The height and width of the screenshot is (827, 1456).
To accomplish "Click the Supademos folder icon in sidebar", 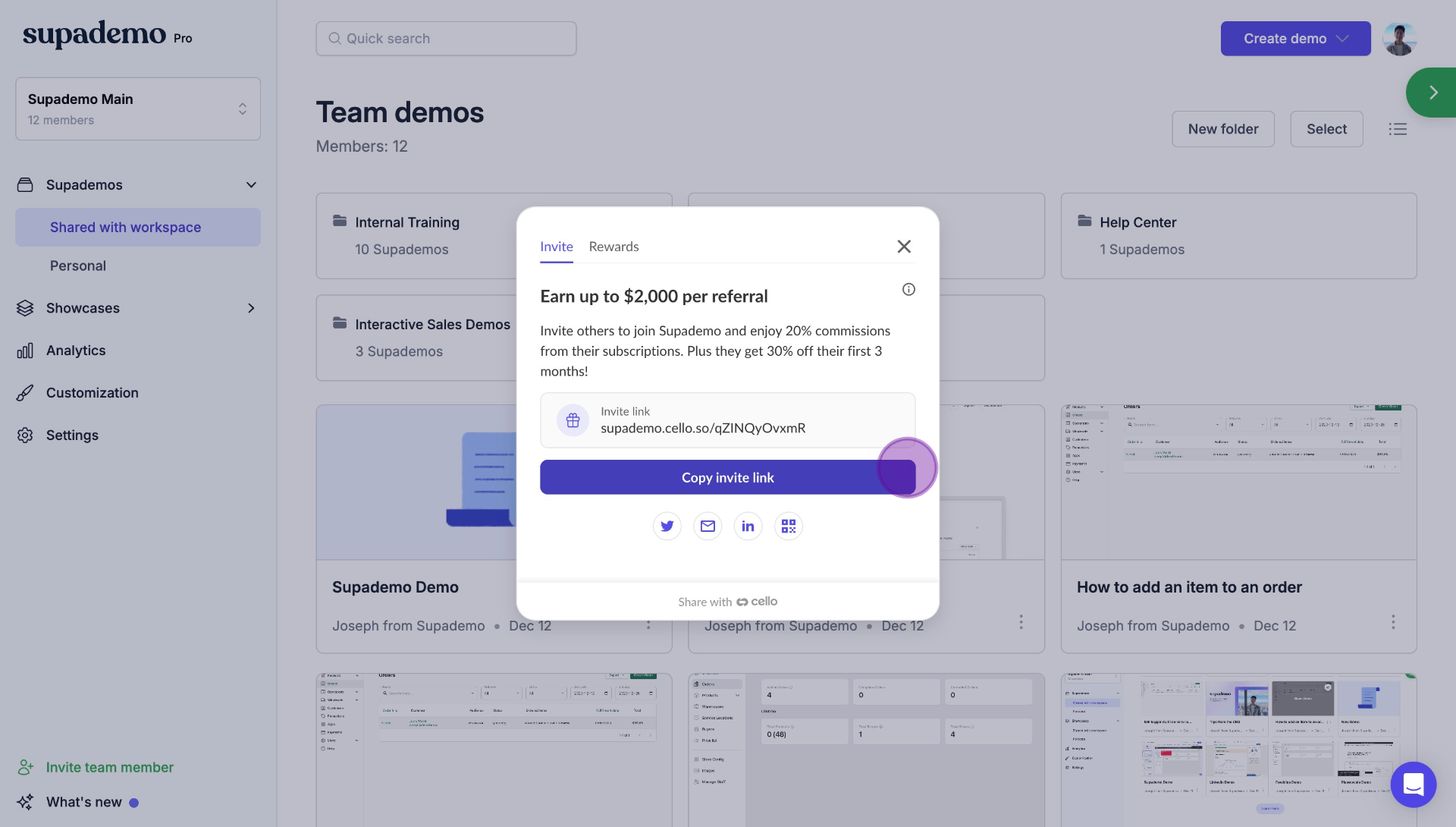I will (25, 184).
